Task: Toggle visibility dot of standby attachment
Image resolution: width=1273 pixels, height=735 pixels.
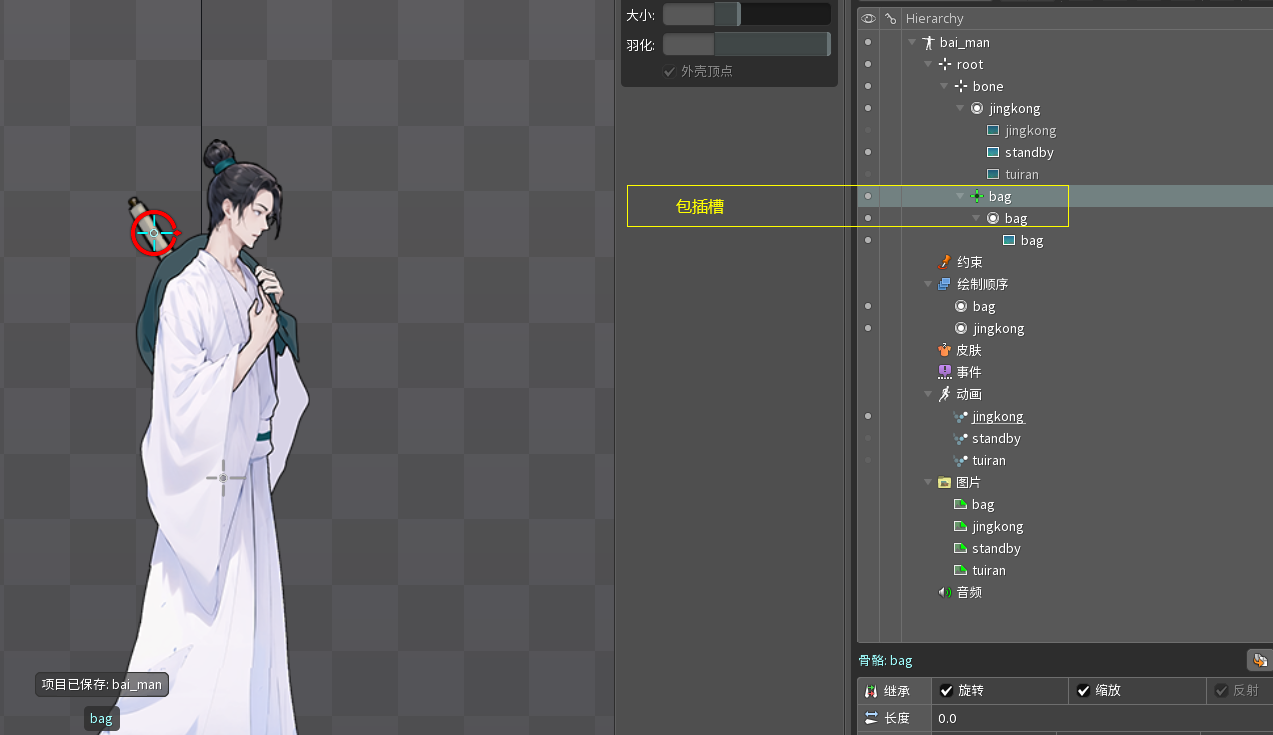Action: 868,152
